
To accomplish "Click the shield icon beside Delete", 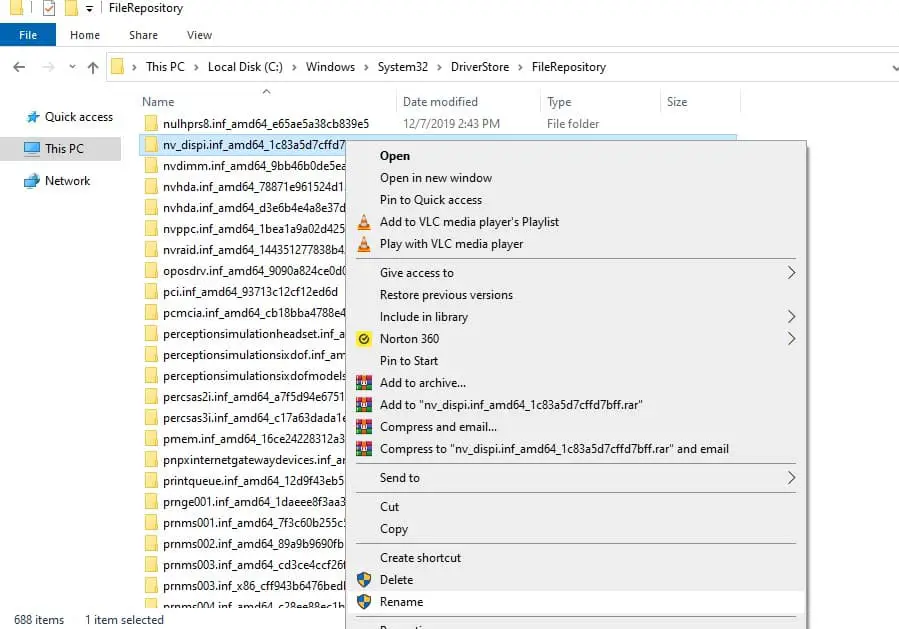I will (364, 580).
